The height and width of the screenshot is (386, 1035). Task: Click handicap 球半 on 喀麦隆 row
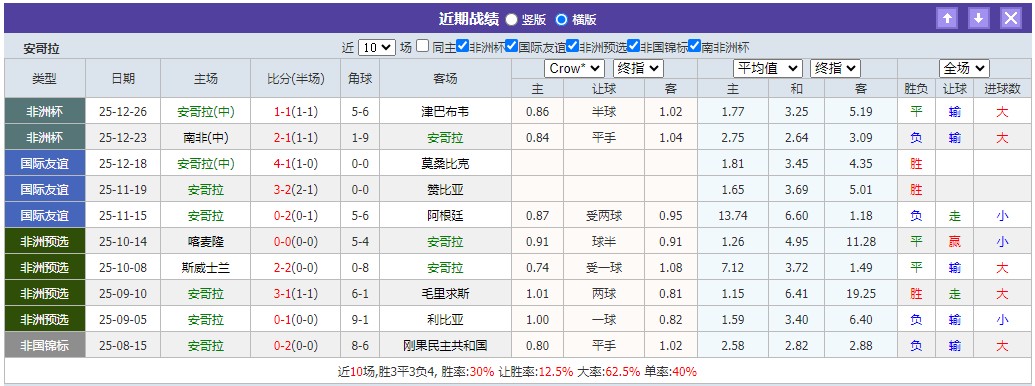tap(604, 241)
